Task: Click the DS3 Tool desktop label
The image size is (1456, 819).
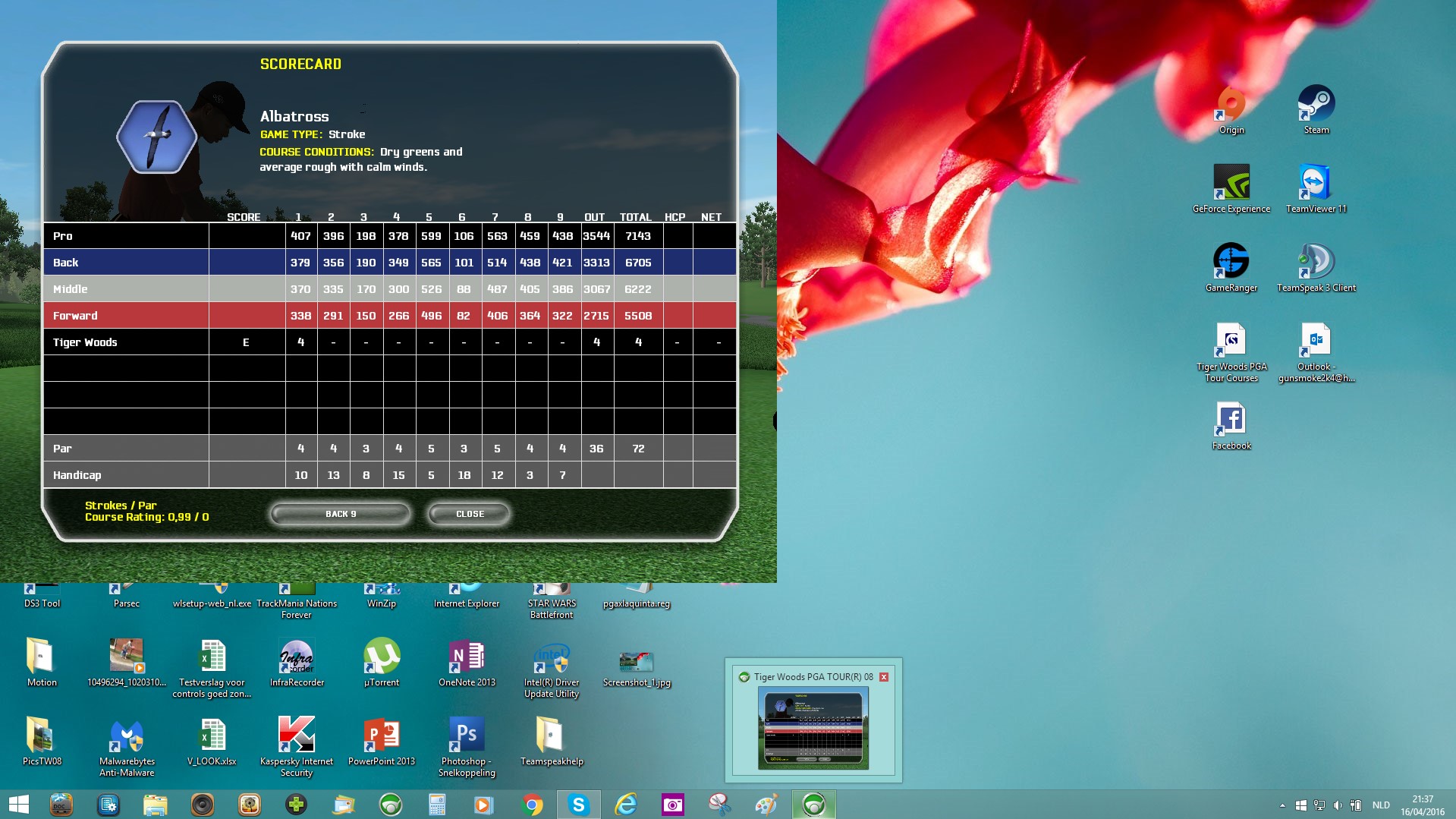Action: 42,603
